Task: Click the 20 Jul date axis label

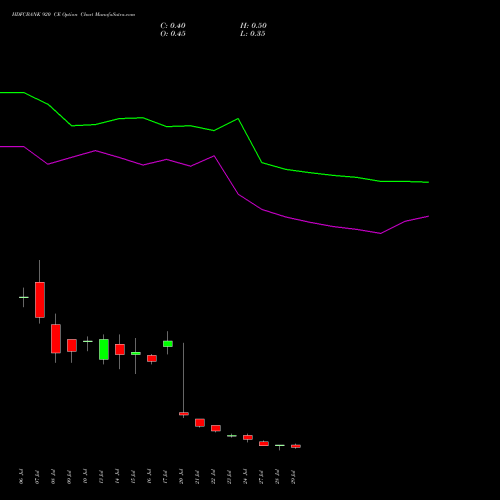Action: pyautogui.click(x=181, y=476)
